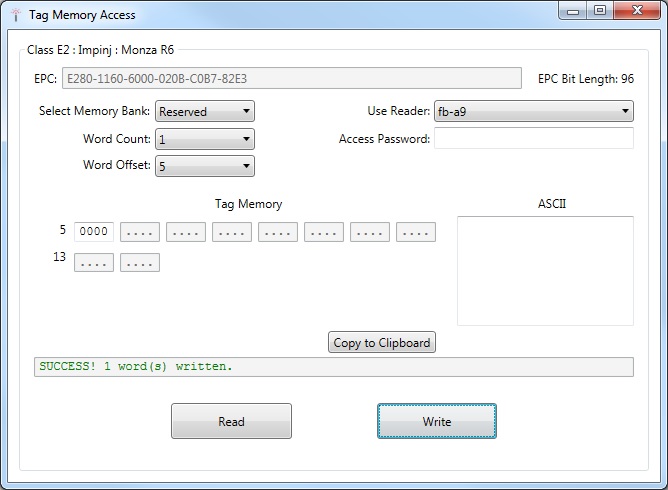Screen dimensions: 668x490
Task: Click the EPC value text field
Action: 291,78
